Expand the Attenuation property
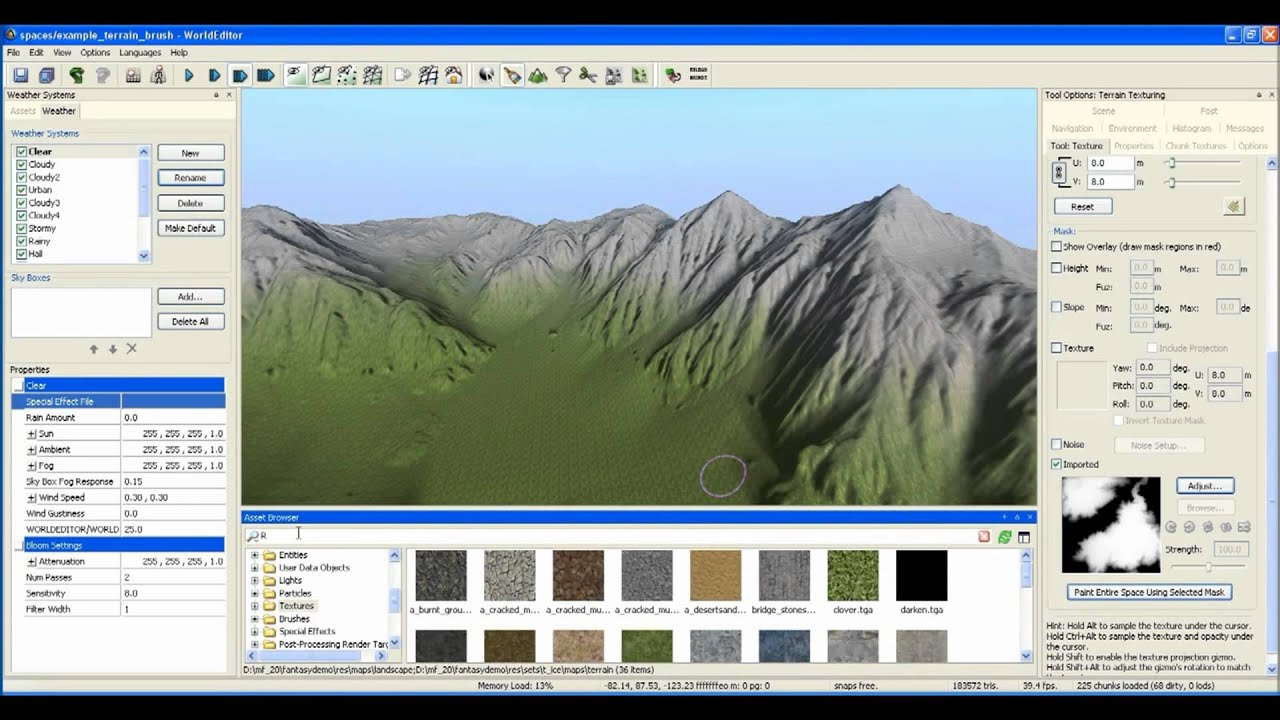The height and width of the screenshot is (720, 1280). click(32, 562)
